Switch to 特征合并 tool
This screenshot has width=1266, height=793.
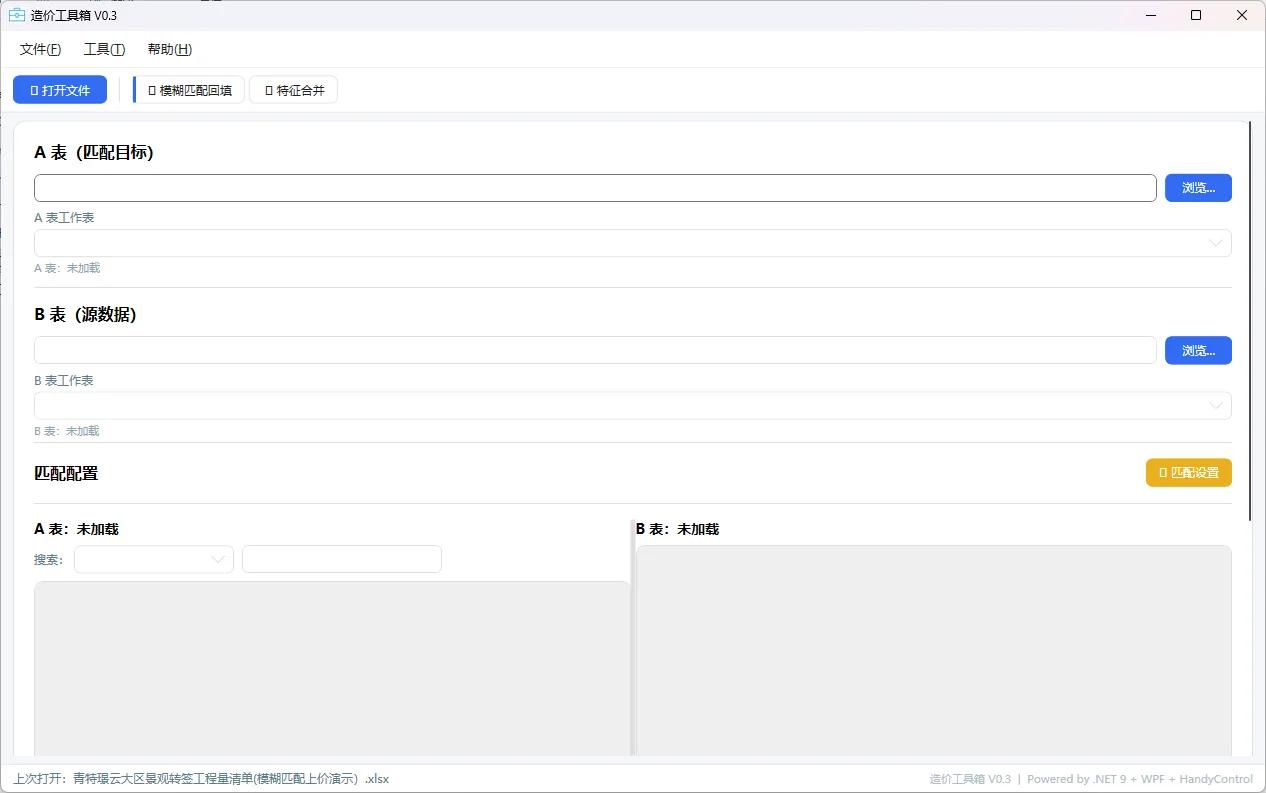pos(294,90)
